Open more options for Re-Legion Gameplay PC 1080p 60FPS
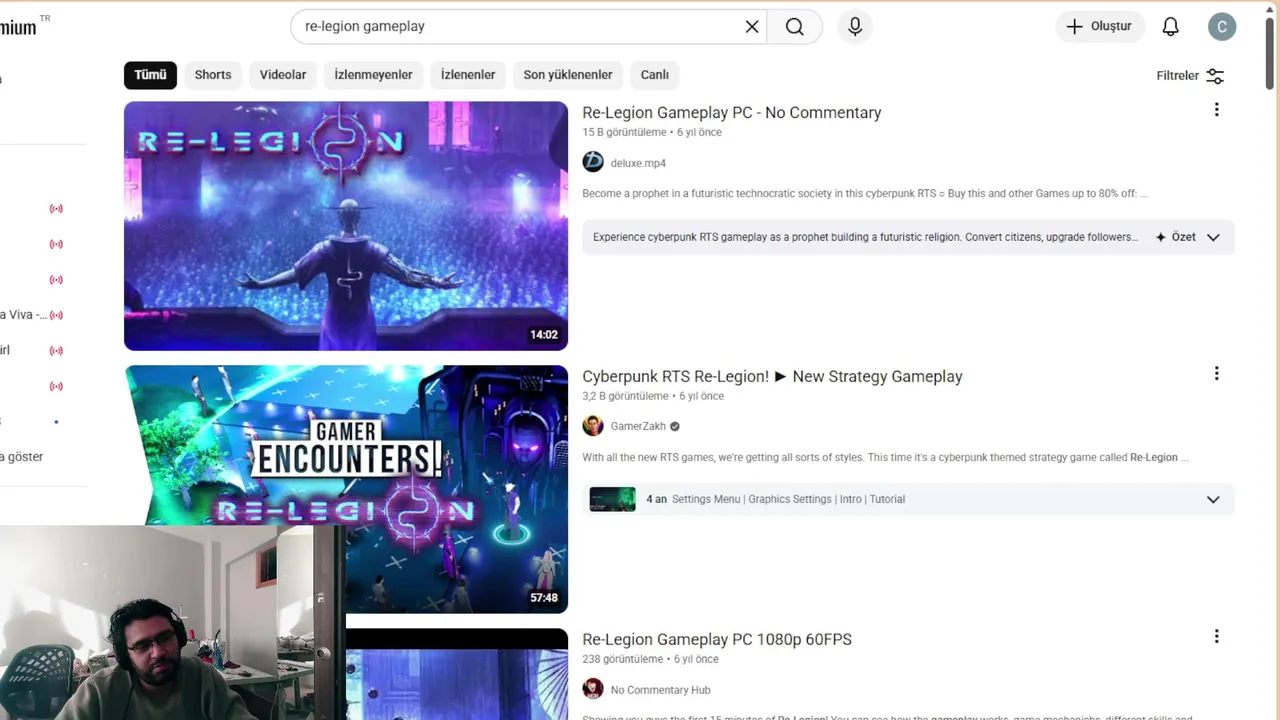Image resolution: width=1280 pixels, height=720 pixels. pos(1217,637)
